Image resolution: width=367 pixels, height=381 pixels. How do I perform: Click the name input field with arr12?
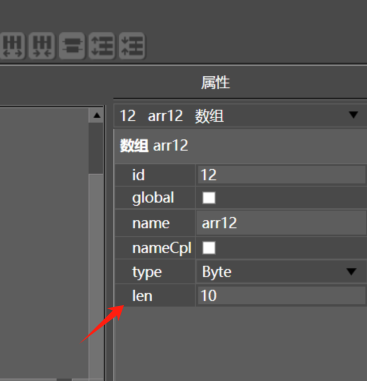pyautogui.click(x=281, y=223)
